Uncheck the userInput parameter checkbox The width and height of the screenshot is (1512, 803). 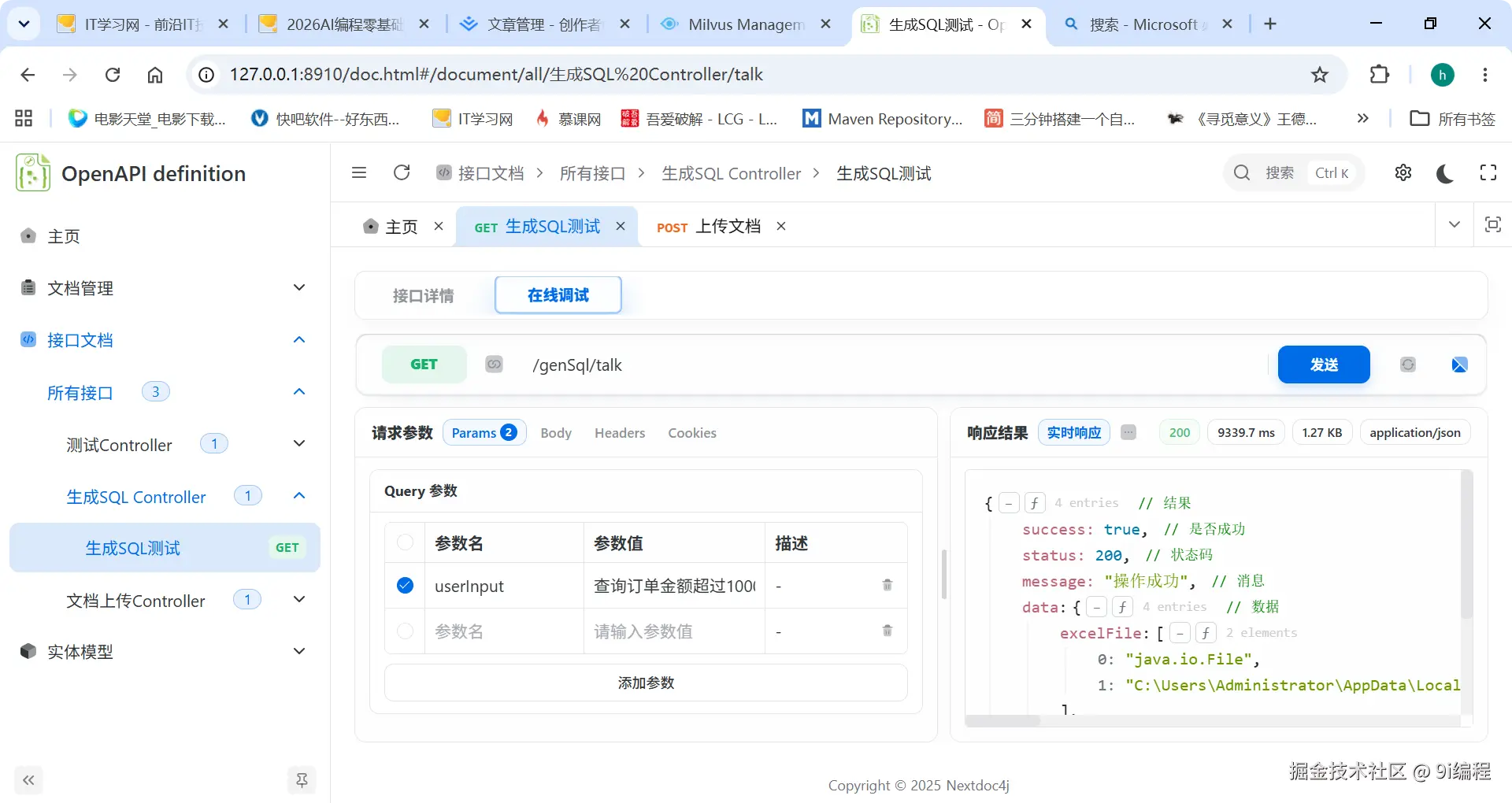pyautogui.click(x=405, y=585)
